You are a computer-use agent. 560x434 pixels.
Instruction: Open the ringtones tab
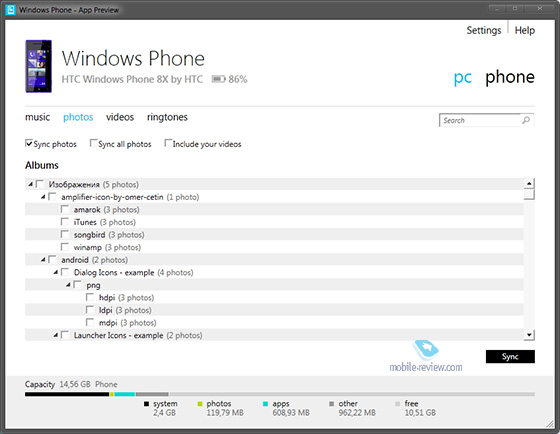pos(167,117)
